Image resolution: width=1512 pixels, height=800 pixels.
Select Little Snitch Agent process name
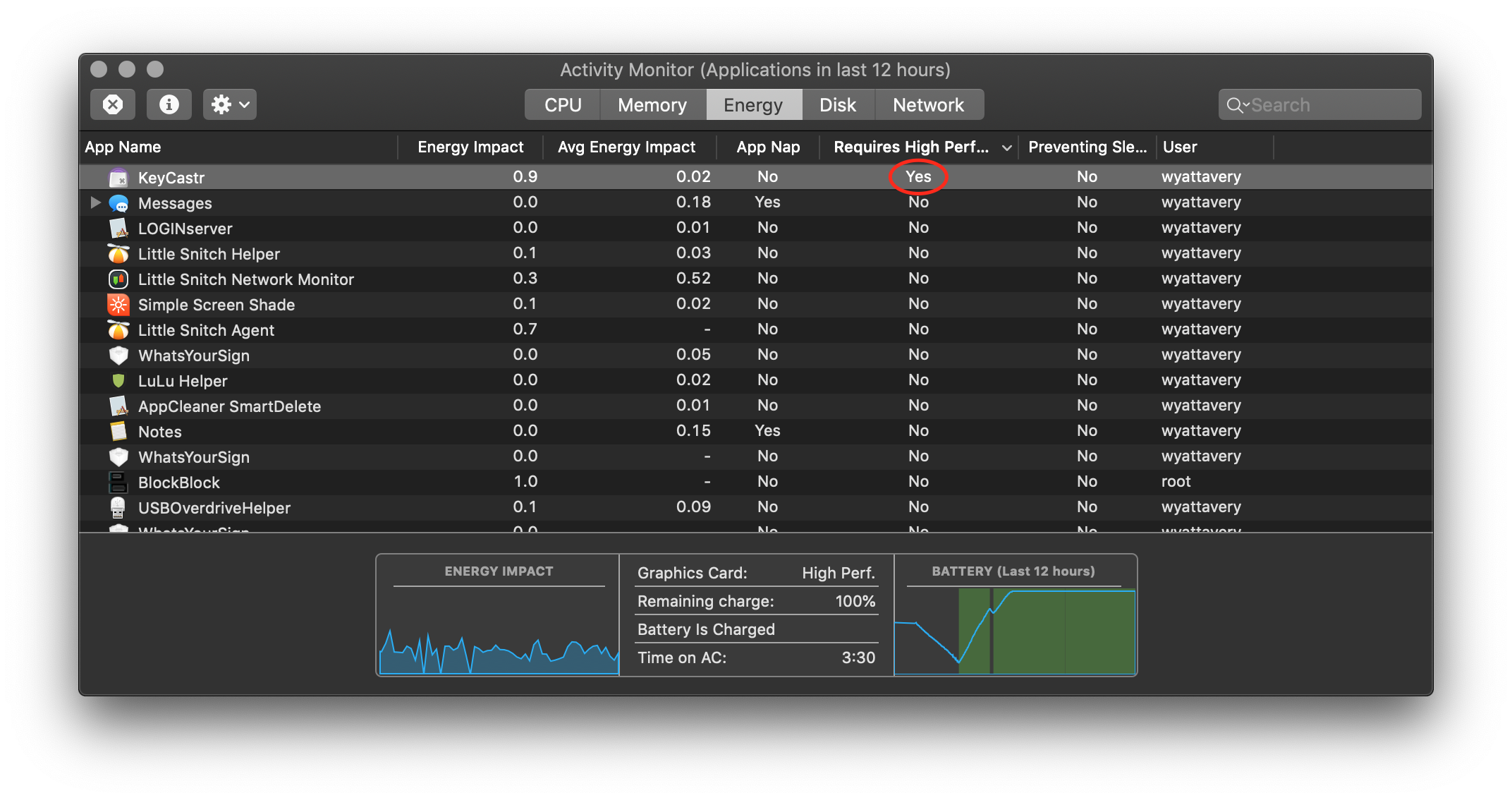point(206,330)
